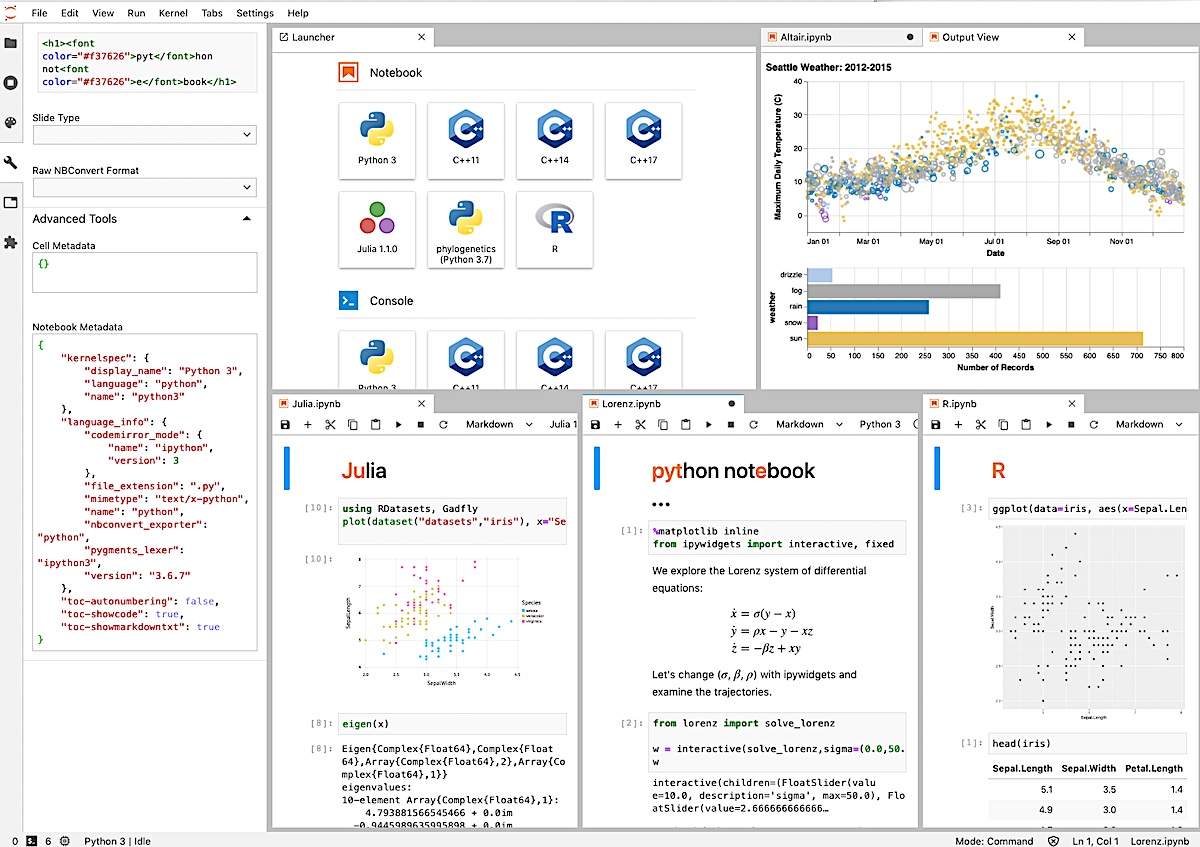Click the Ln 1, Col 1 status item
This screenshot has width=1200, height=847.
point(1095,841)
